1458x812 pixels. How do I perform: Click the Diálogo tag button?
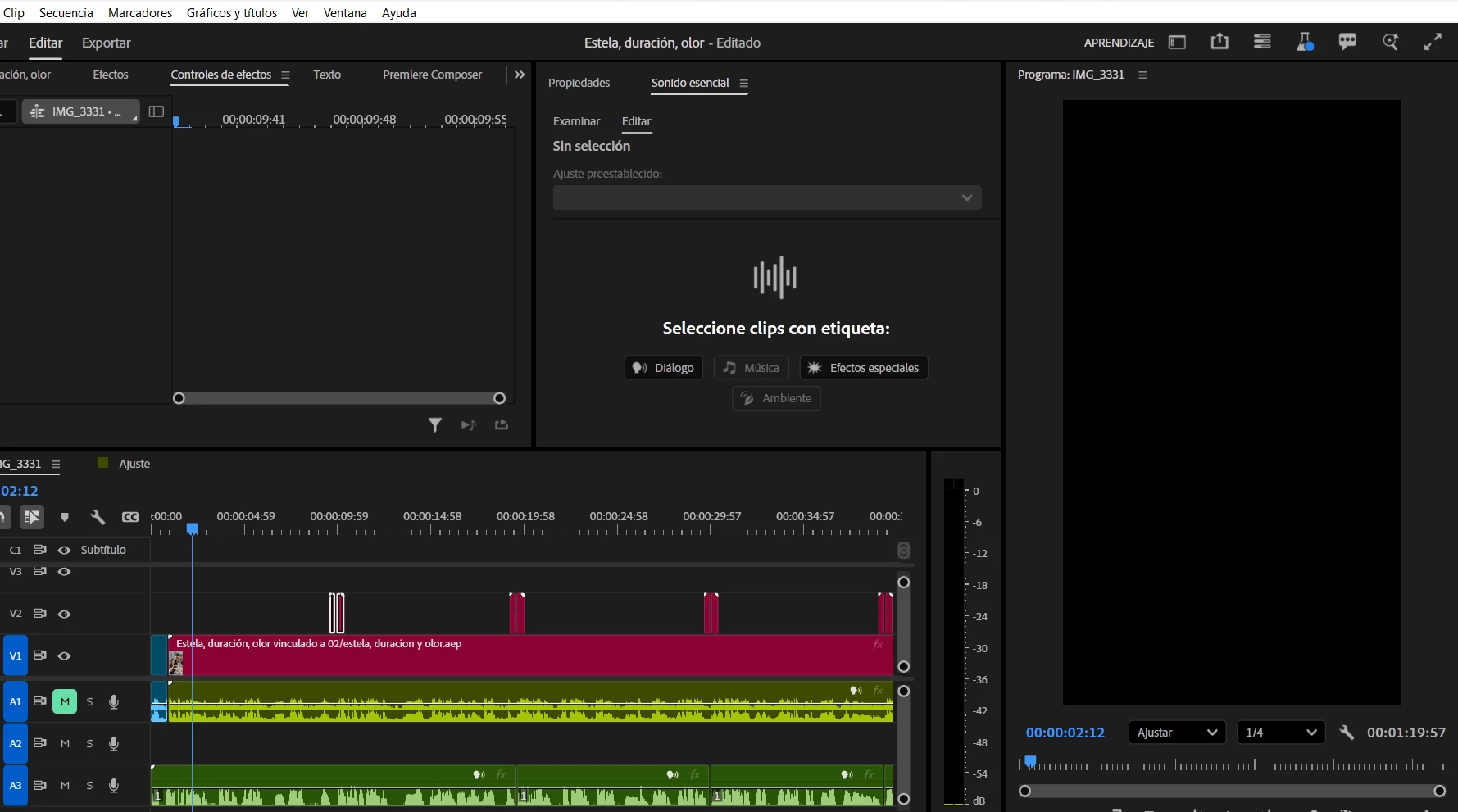664,368
